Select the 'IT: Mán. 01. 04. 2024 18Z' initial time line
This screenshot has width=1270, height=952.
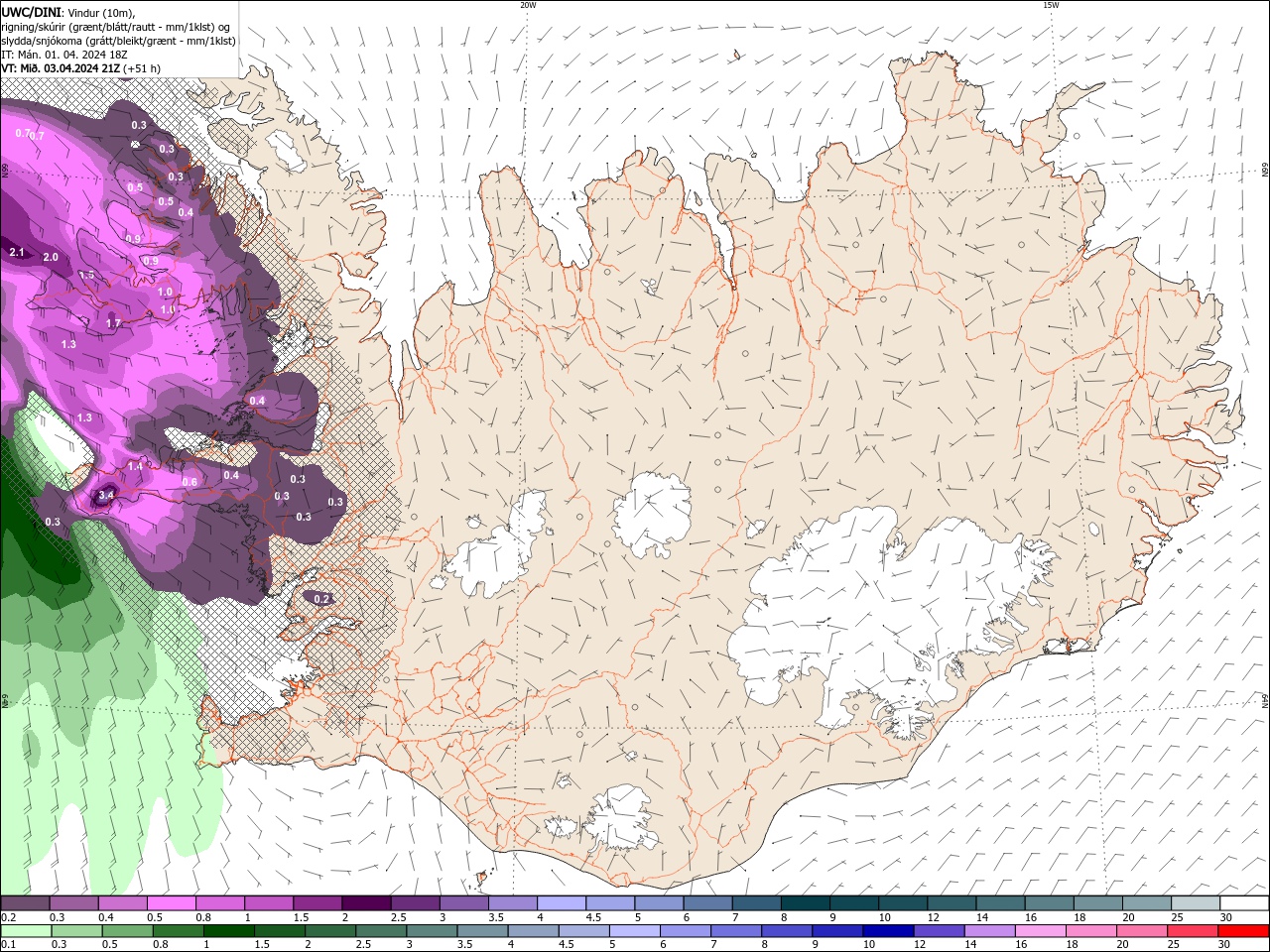coord(66,55)
